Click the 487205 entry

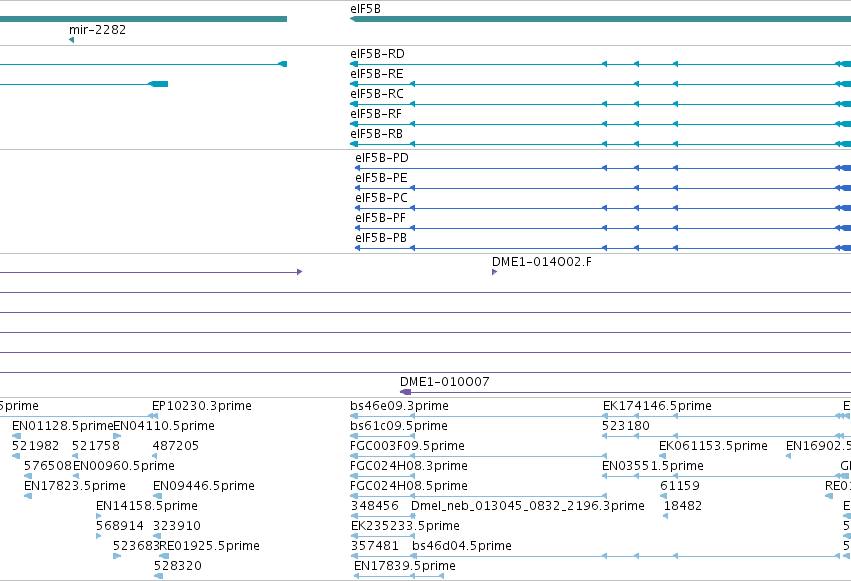coord(176,446)
